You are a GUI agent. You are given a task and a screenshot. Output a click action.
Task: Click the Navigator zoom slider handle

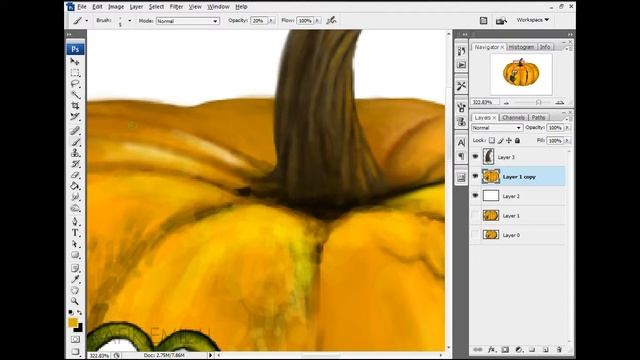pyautogui.click(x=538, y=102)
